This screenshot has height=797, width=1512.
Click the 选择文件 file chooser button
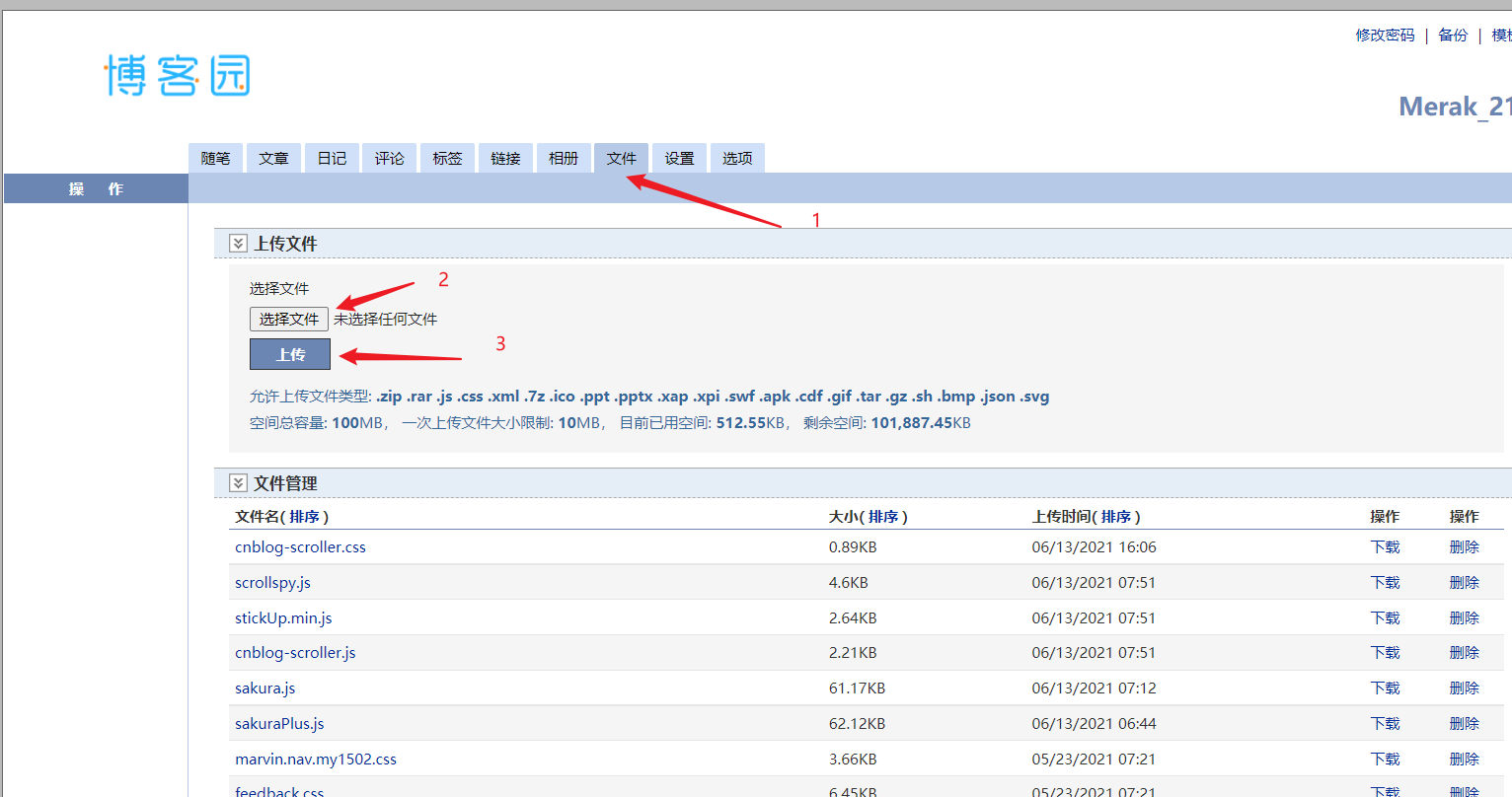point(289,319)
